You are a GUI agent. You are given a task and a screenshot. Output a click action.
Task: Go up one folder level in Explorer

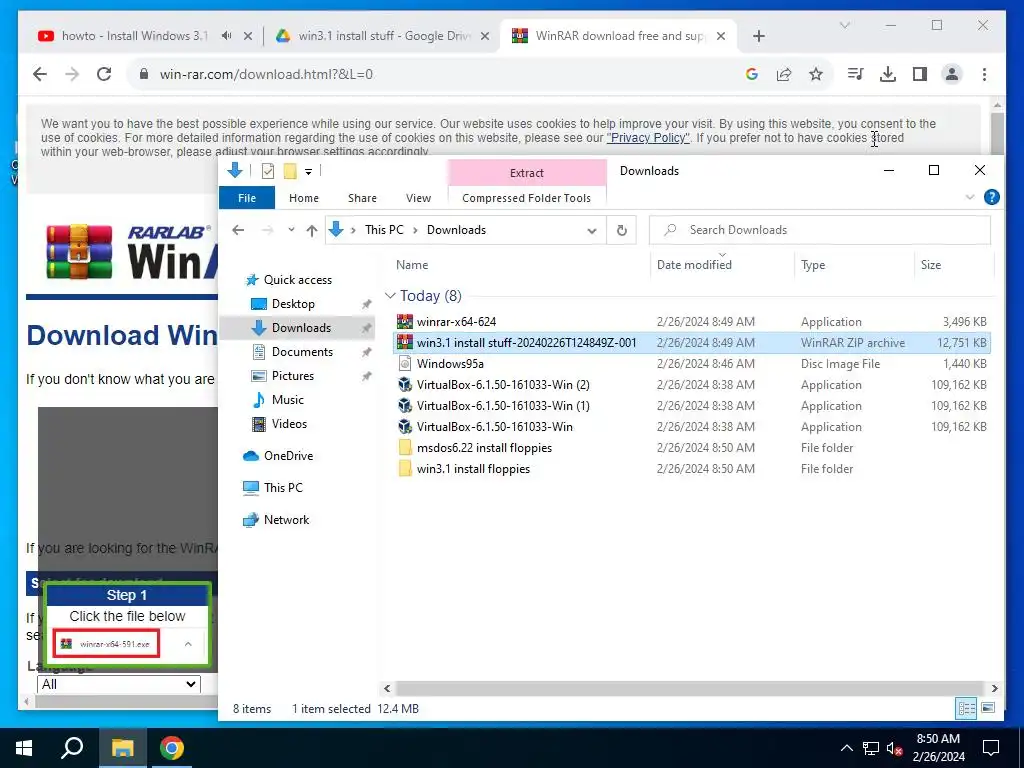tap(312, 230)
